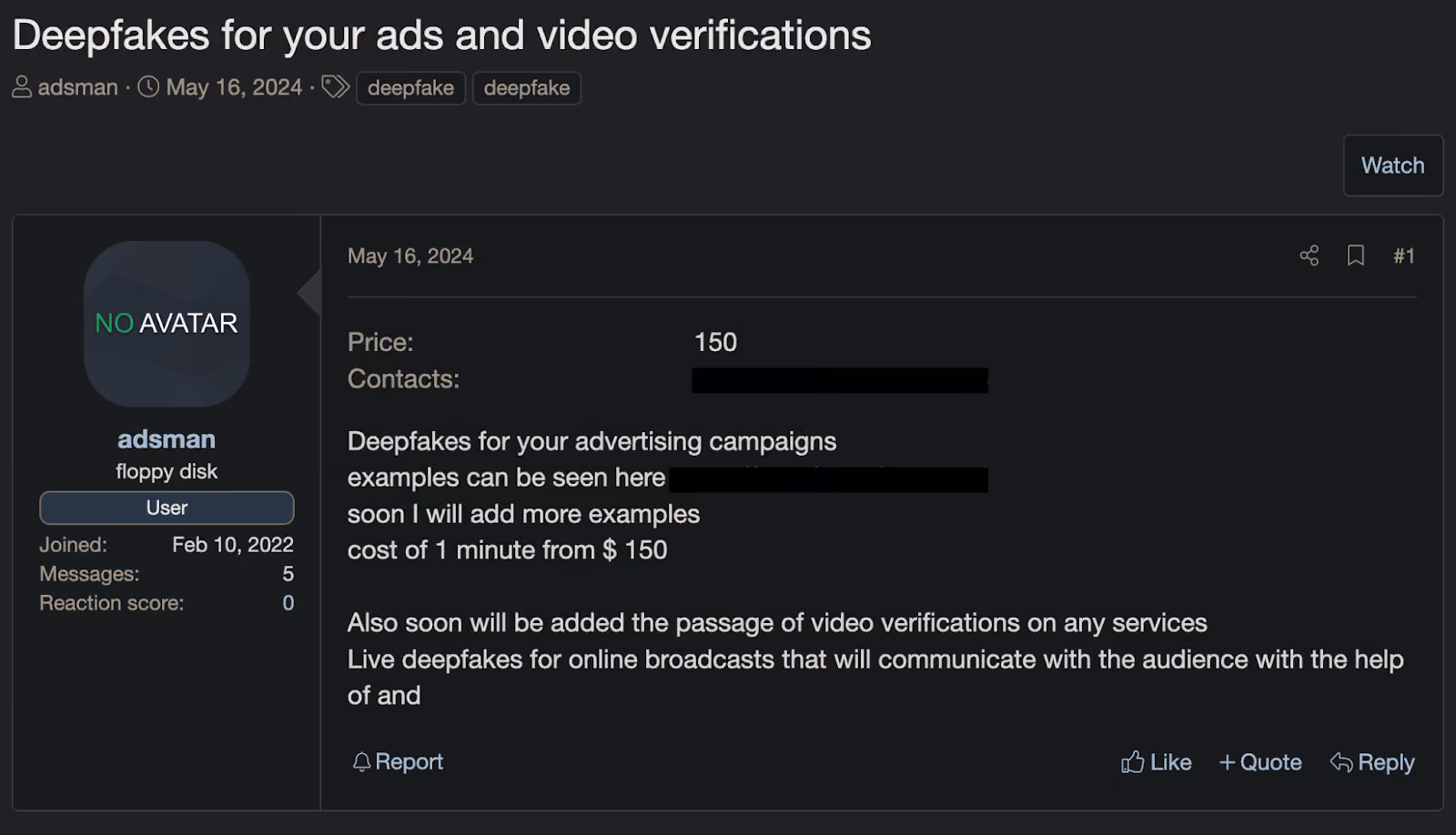
Task: Open post permalink #1
Action: click(x=1404, y=257)
